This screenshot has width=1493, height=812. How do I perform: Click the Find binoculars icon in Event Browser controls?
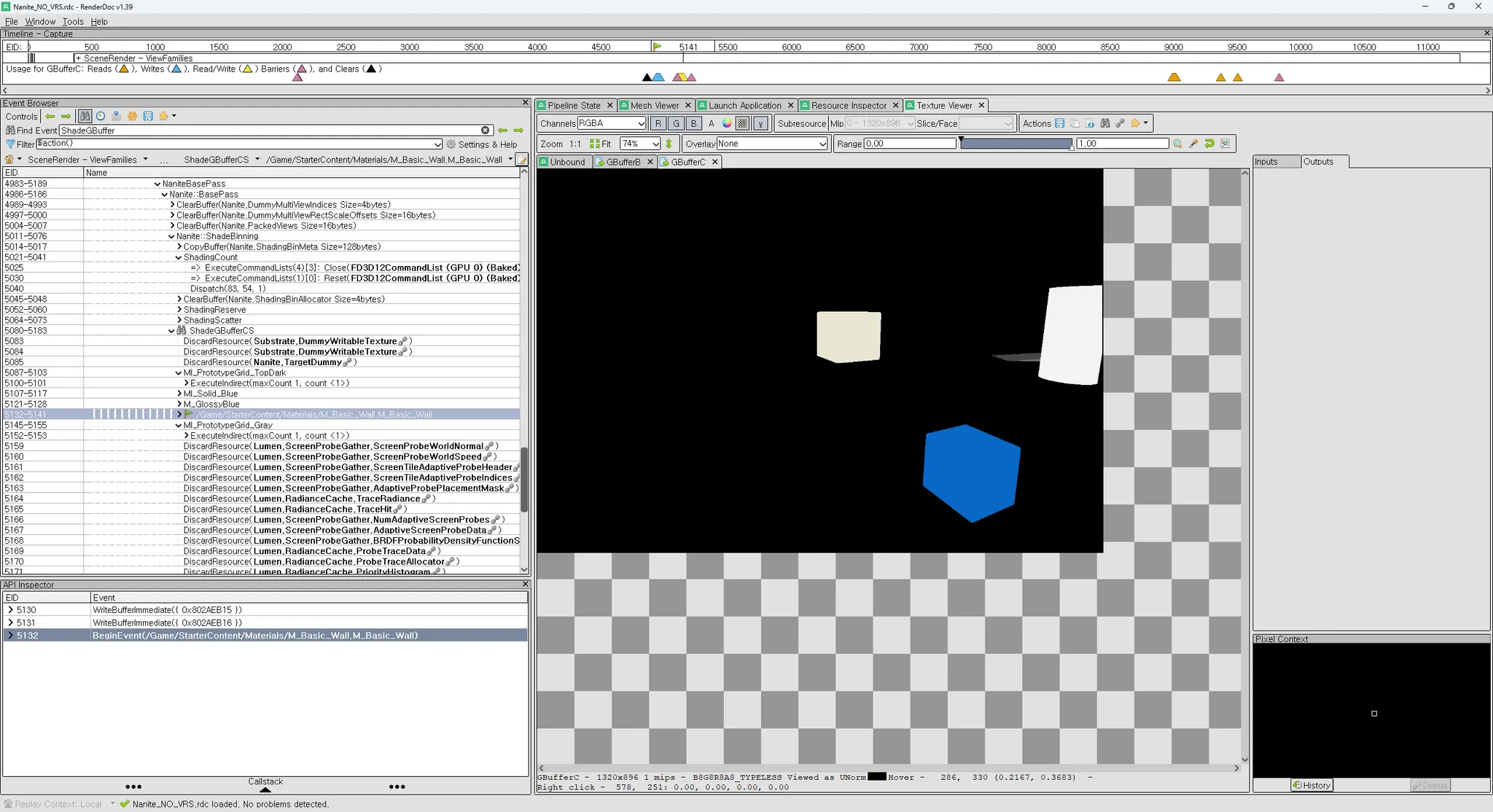pyautogui.click(x=85, y=116)
